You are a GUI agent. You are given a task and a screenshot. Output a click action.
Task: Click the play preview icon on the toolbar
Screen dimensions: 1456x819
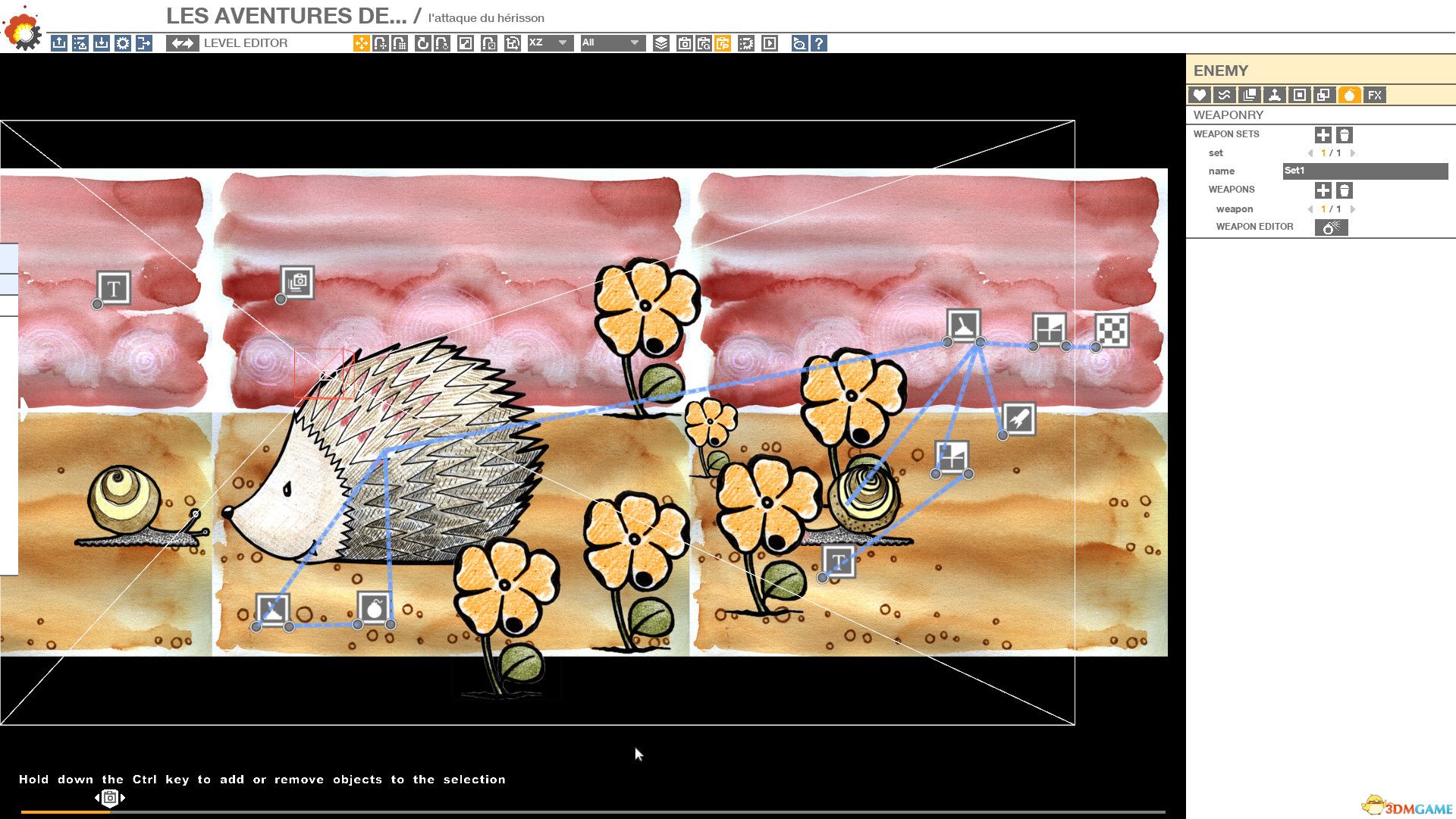tap(768, 44)
